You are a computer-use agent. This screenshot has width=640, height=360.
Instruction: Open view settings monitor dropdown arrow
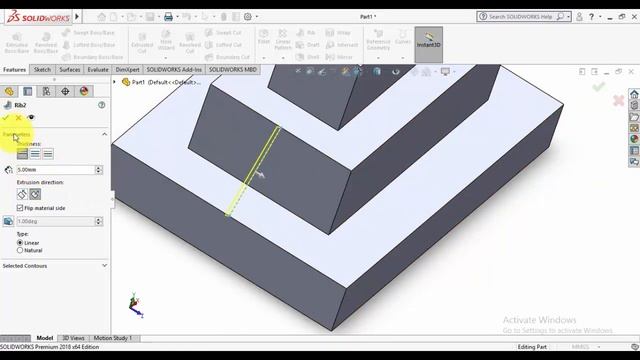tap(454, 72)
